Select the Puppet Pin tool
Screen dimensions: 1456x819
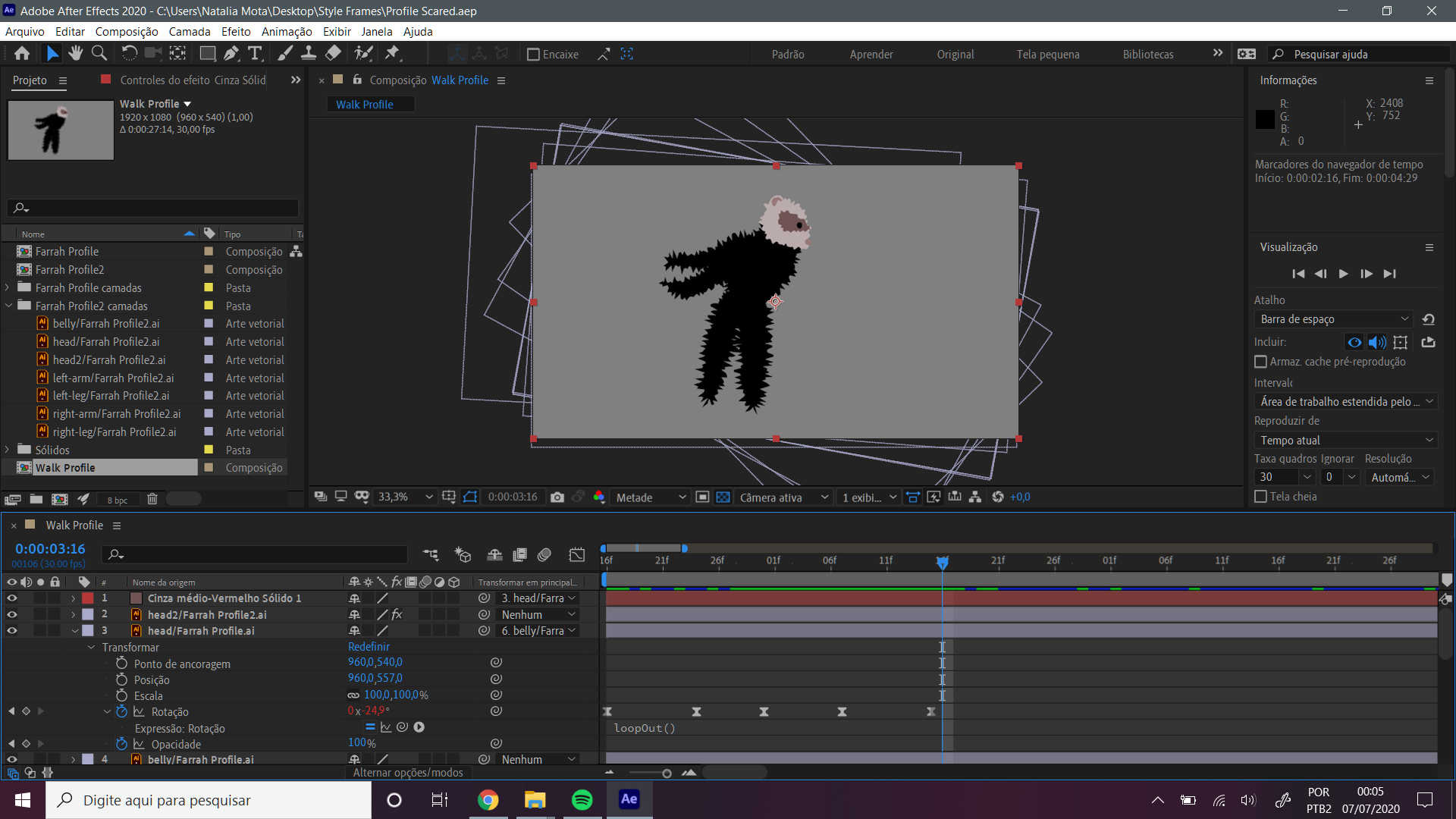point(392,53)
